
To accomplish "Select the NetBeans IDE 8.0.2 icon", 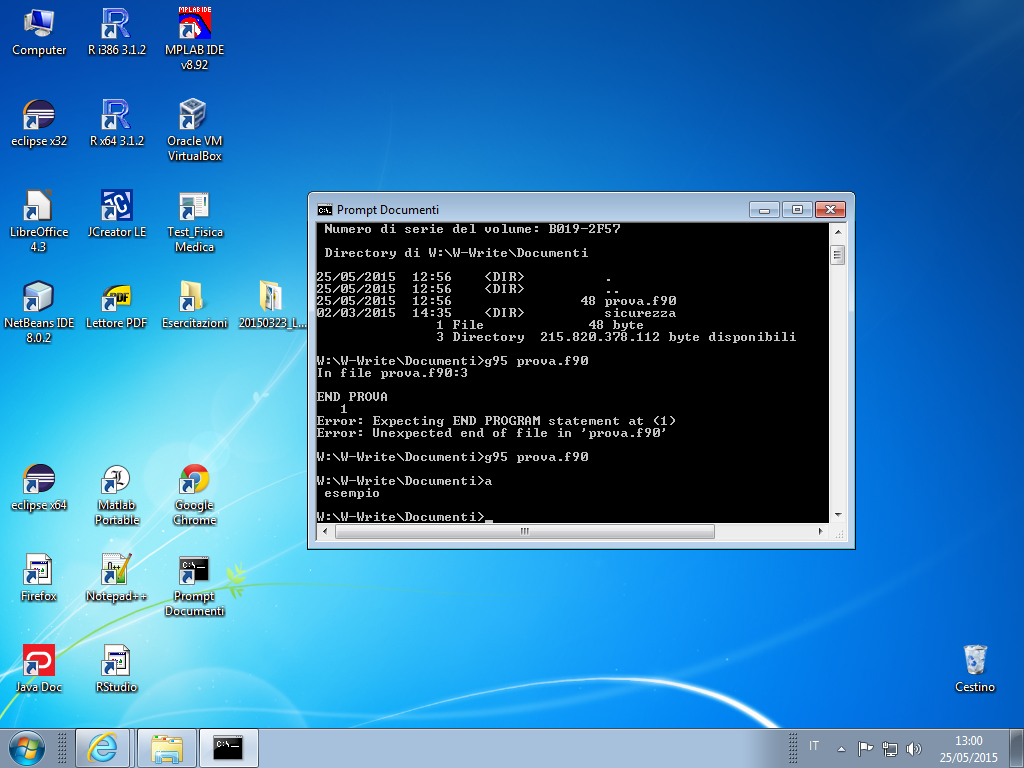I will (x=39, y=298).
